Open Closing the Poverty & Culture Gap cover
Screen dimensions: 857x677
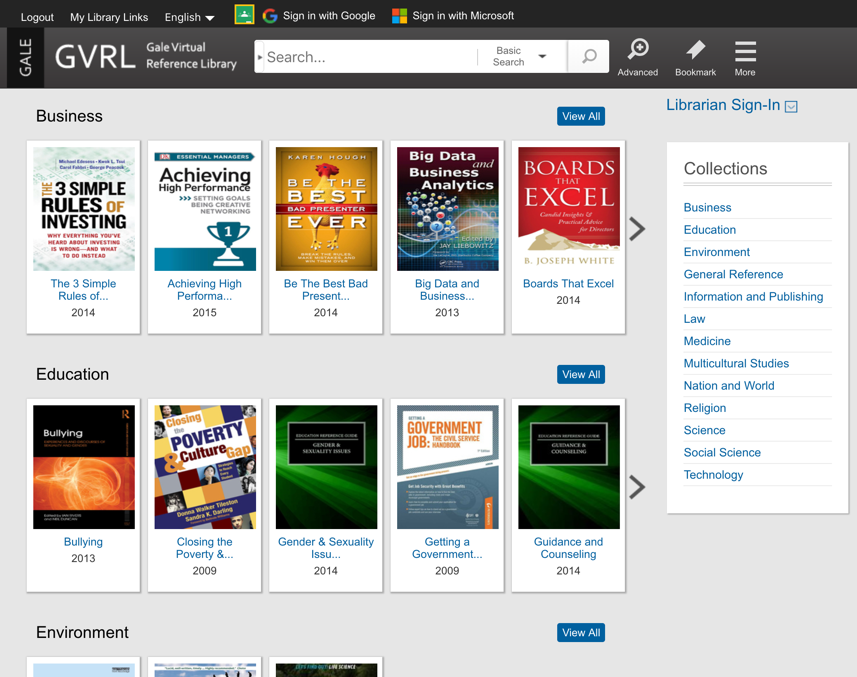205,467
